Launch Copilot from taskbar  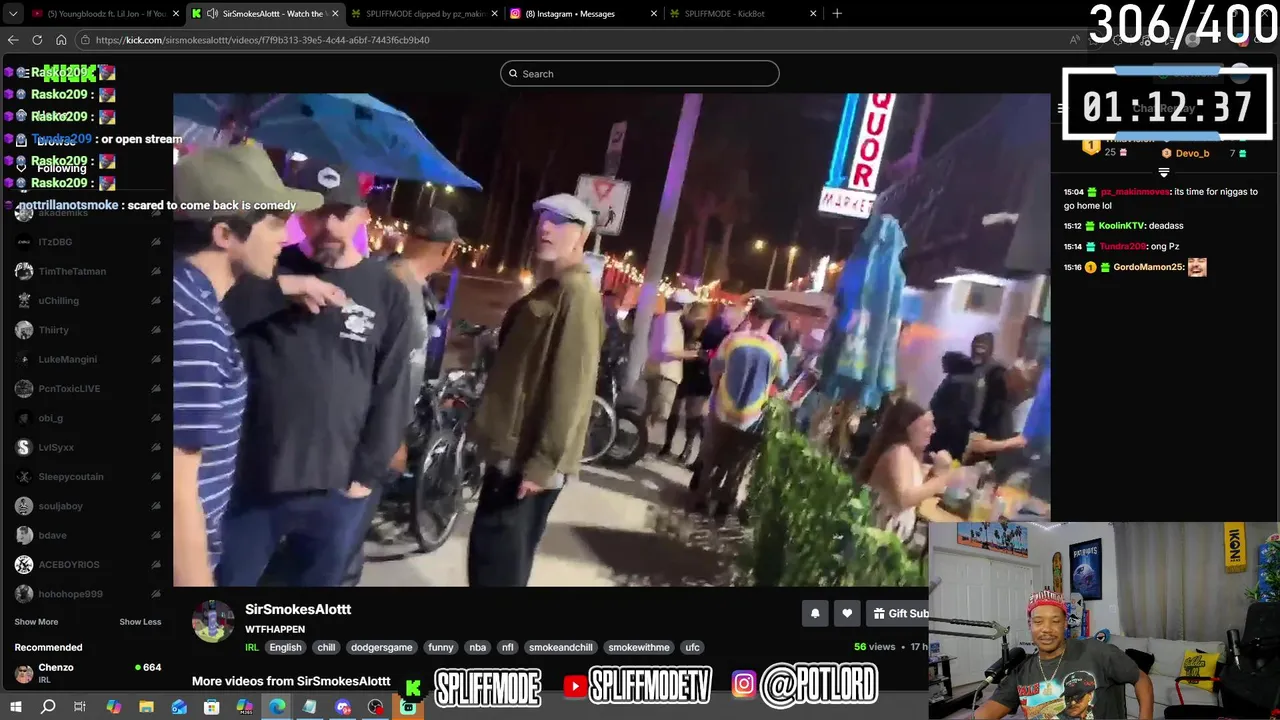pyautogui.click(x=113, y=707)
